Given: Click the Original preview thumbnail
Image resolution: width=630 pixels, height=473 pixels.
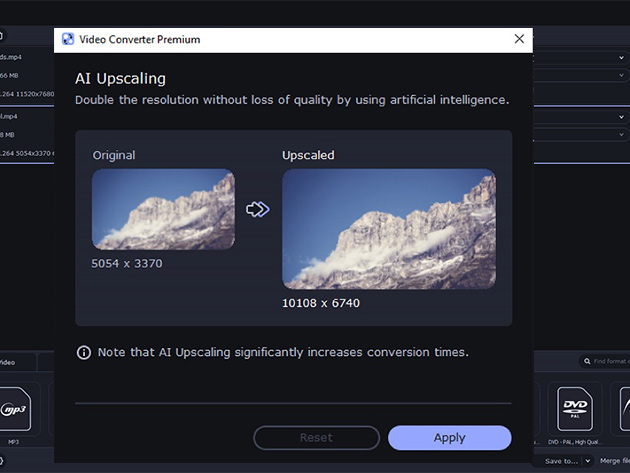Looking at the screenshot, I should pyautogui.click(x=164, y=209).
